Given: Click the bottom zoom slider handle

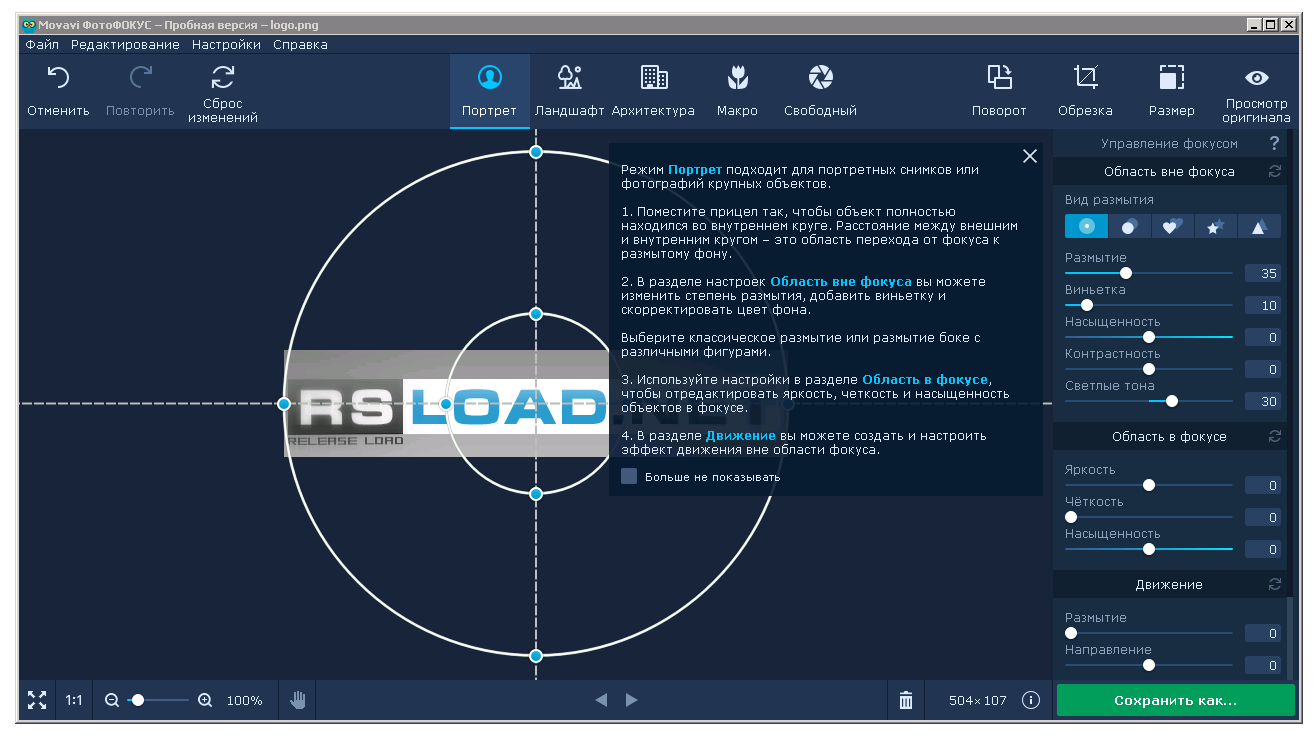Looking at the screenshot, I should 138,700.
